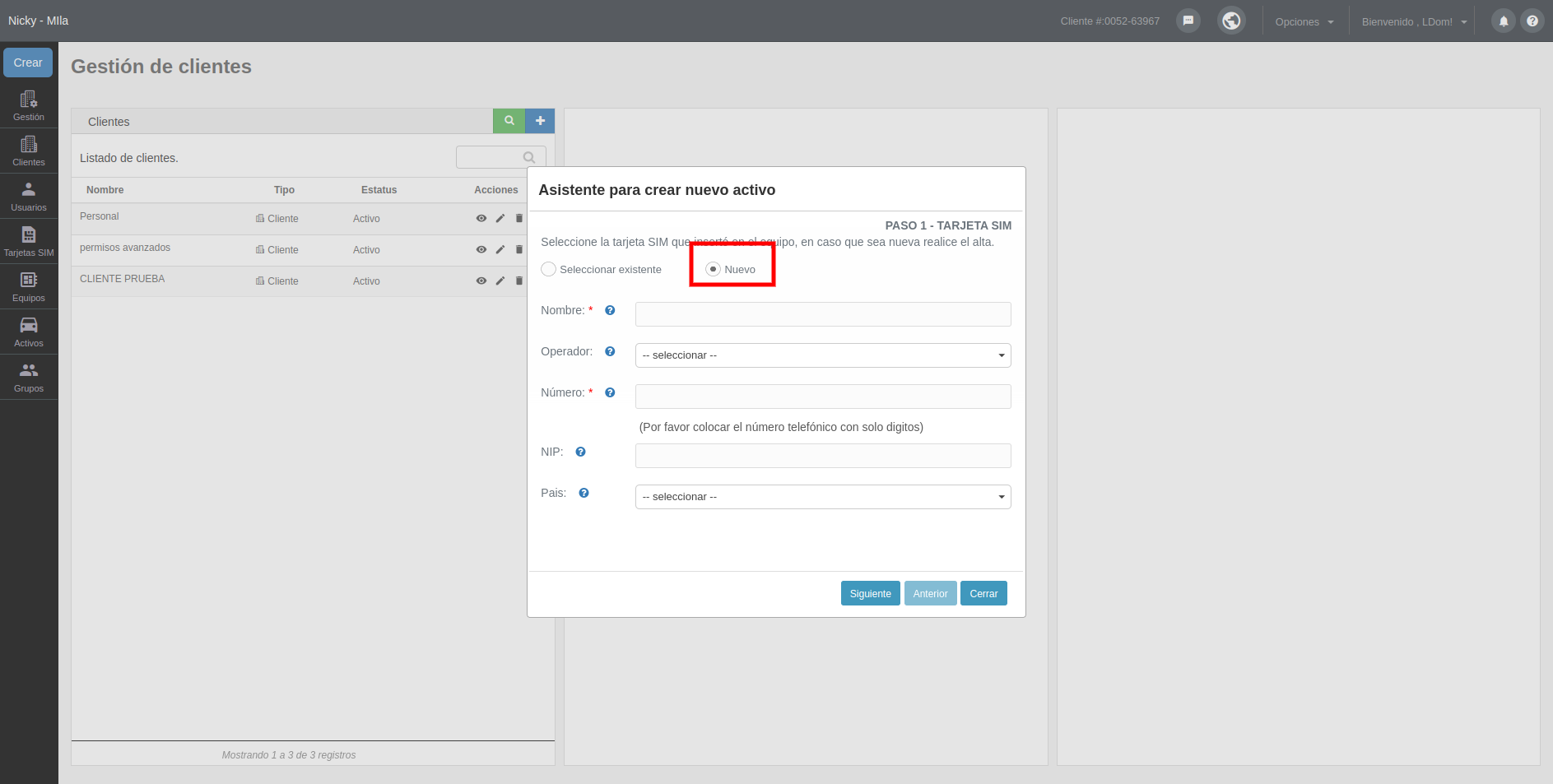Delete the permisos avanzados client
1553x784 pixels.
(519, 249)
